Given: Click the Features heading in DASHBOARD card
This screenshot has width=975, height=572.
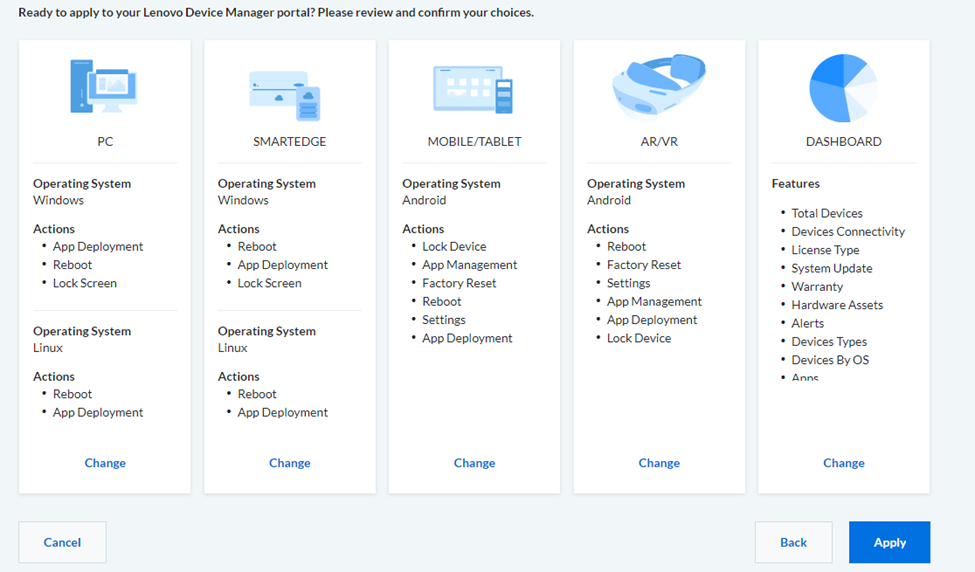Looking at the screenshot, I should pos(795,183).
